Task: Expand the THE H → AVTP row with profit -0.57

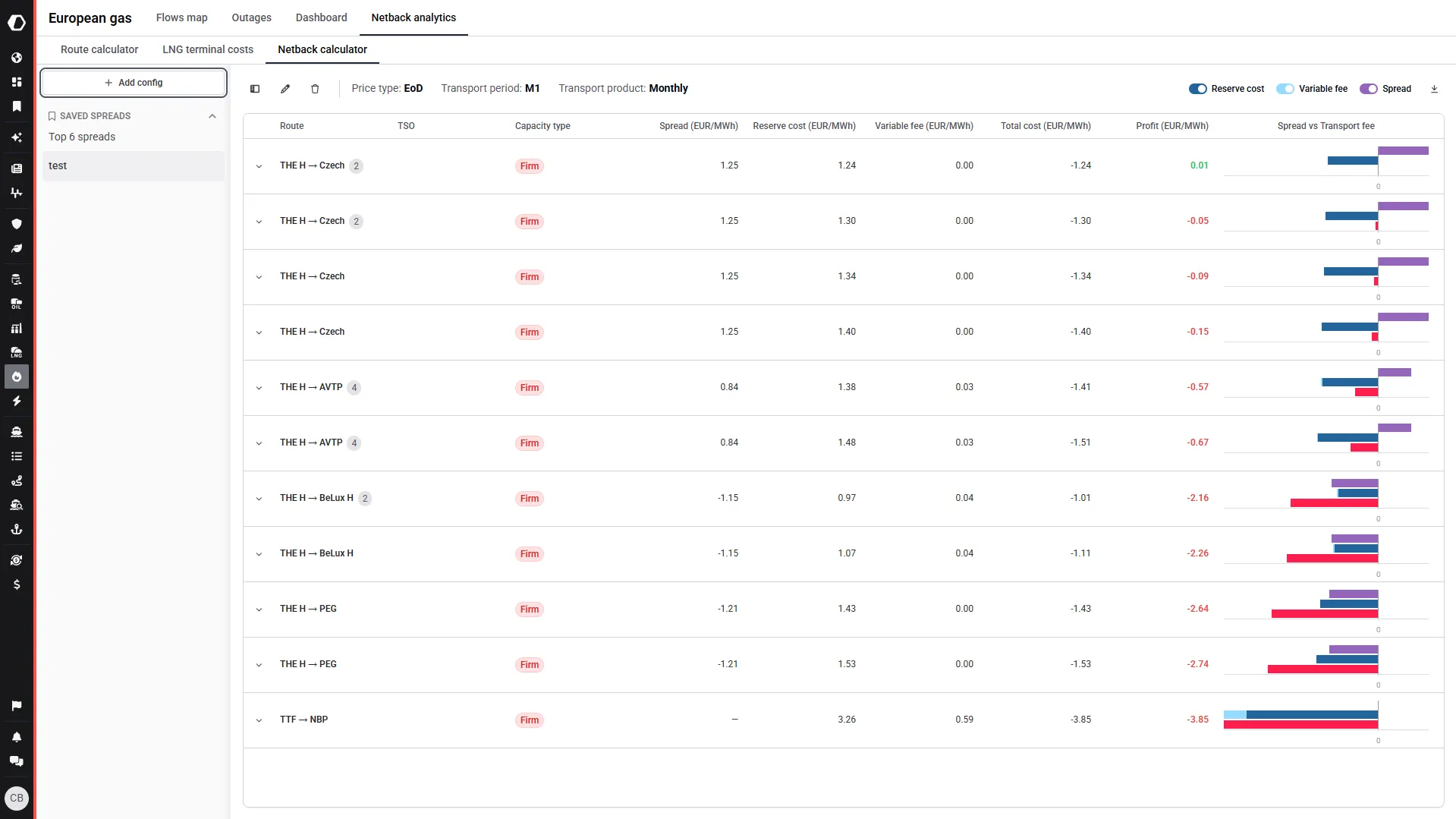Action: click(259, 388)
